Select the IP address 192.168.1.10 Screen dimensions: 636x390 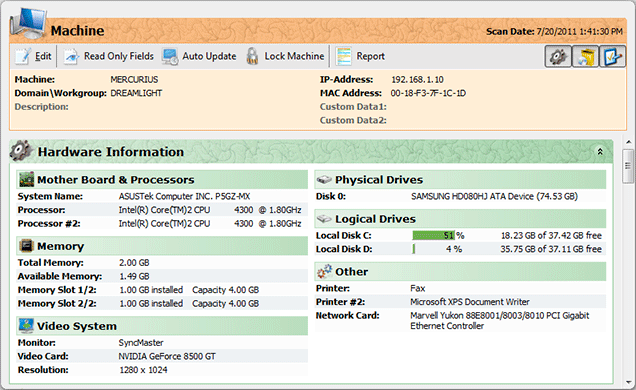417,79
